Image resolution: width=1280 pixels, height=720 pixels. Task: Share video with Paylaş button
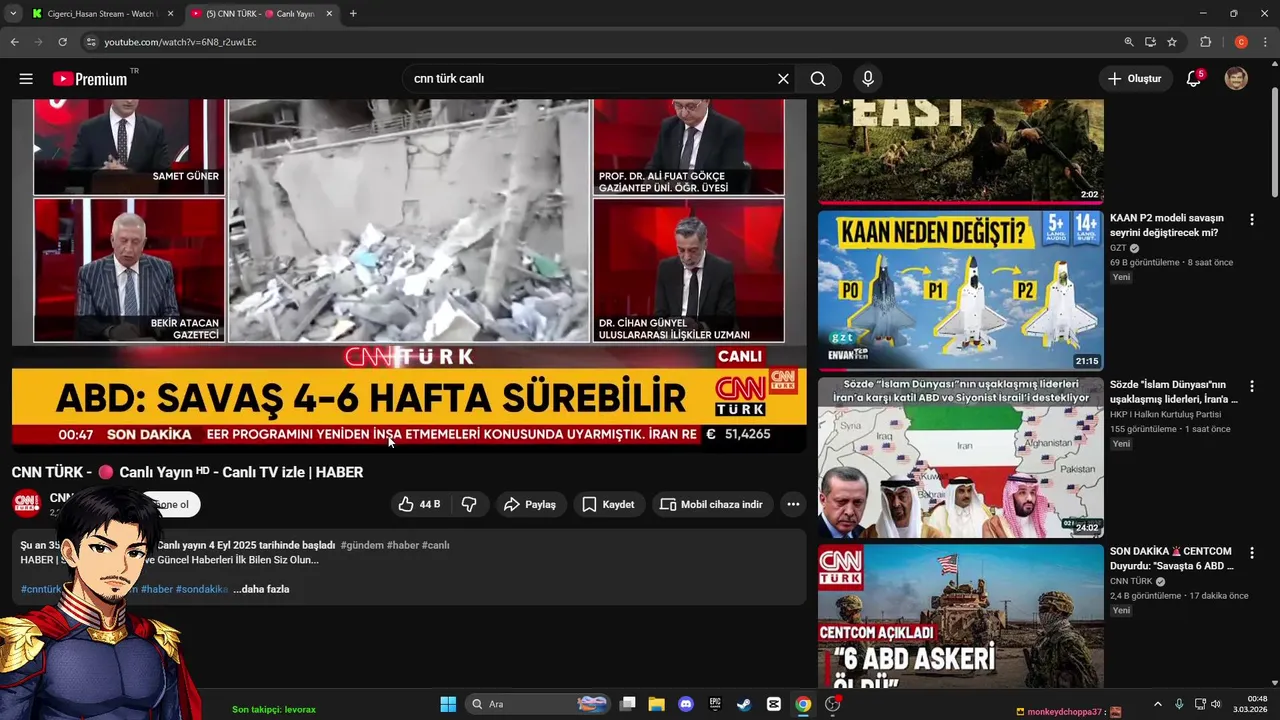click(530, 505)
